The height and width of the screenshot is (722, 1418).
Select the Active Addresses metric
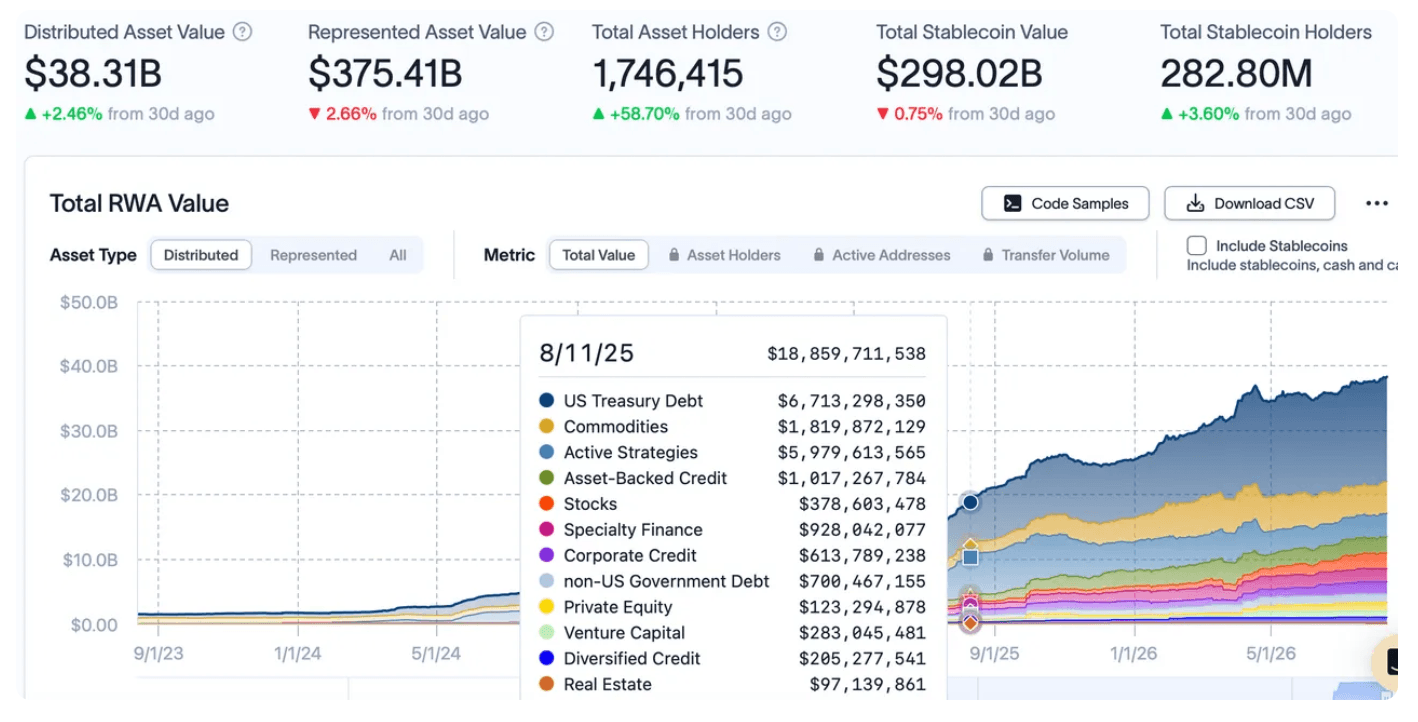[881, 255]
